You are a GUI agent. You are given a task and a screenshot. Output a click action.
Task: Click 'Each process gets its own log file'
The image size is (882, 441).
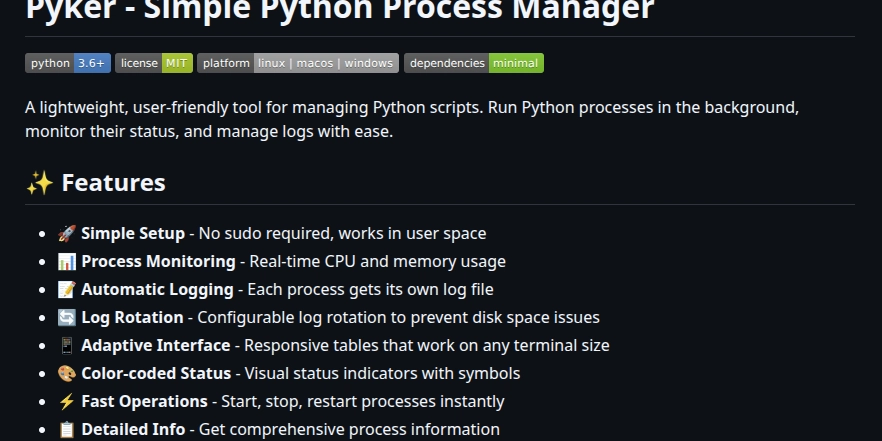click(370, 290)
